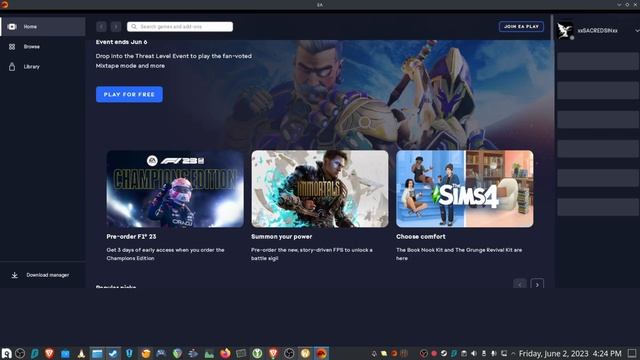The image size is (640, 360).
Task: Open the F1 23 Champions Edition card
Action: tap(175, 189)
